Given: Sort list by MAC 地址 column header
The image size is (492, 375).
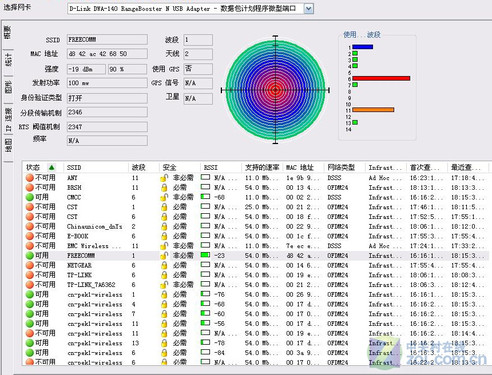Looking at the screenshot, I should point(300,167).
